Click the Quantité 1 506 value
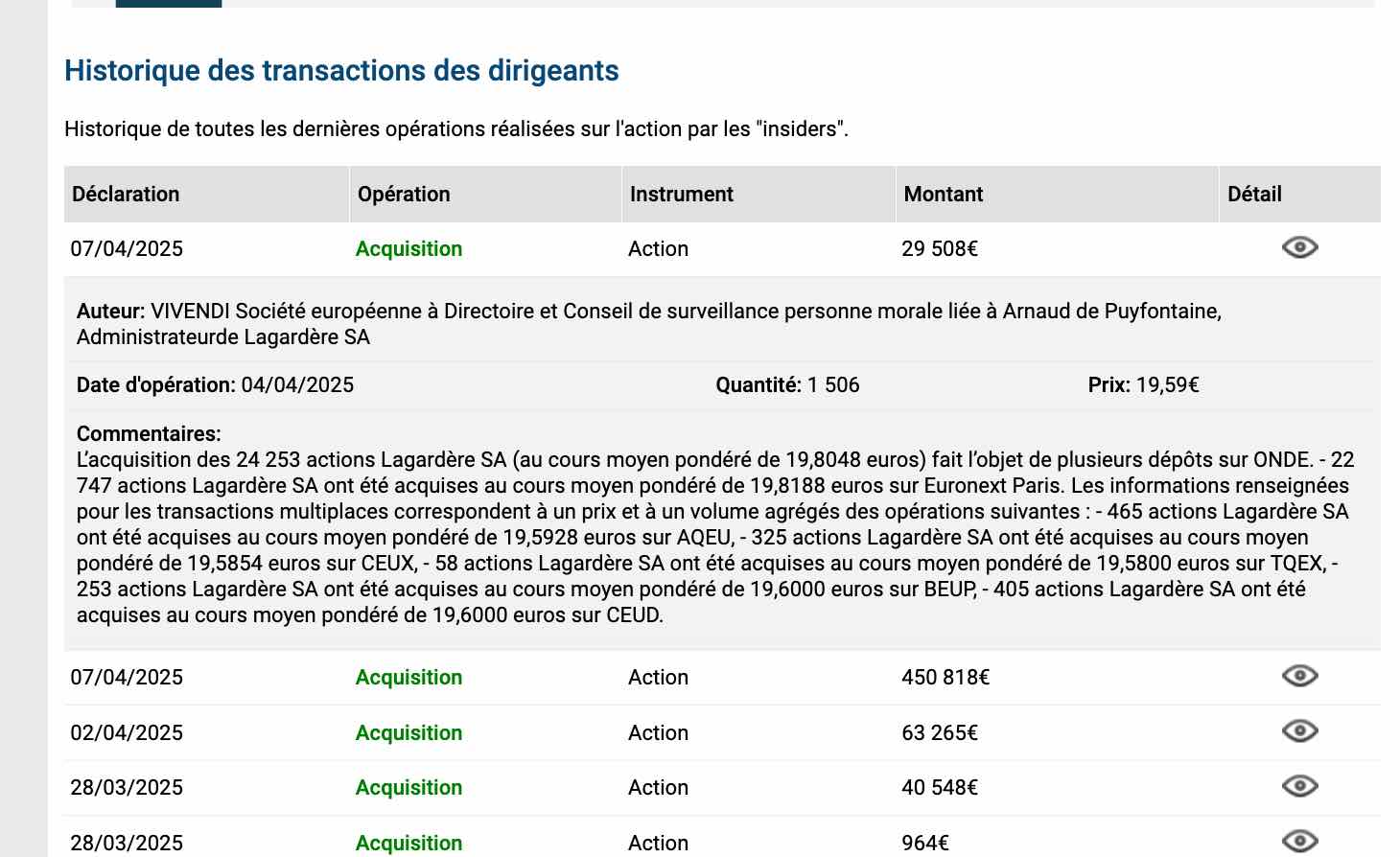 tap(833, 384)
